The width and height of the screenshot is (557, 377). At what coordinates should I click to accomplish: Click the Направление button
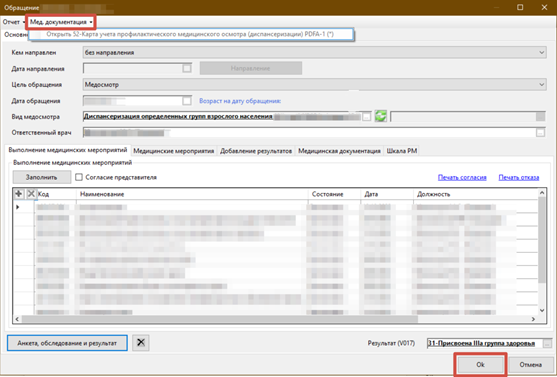click(251, 68)
